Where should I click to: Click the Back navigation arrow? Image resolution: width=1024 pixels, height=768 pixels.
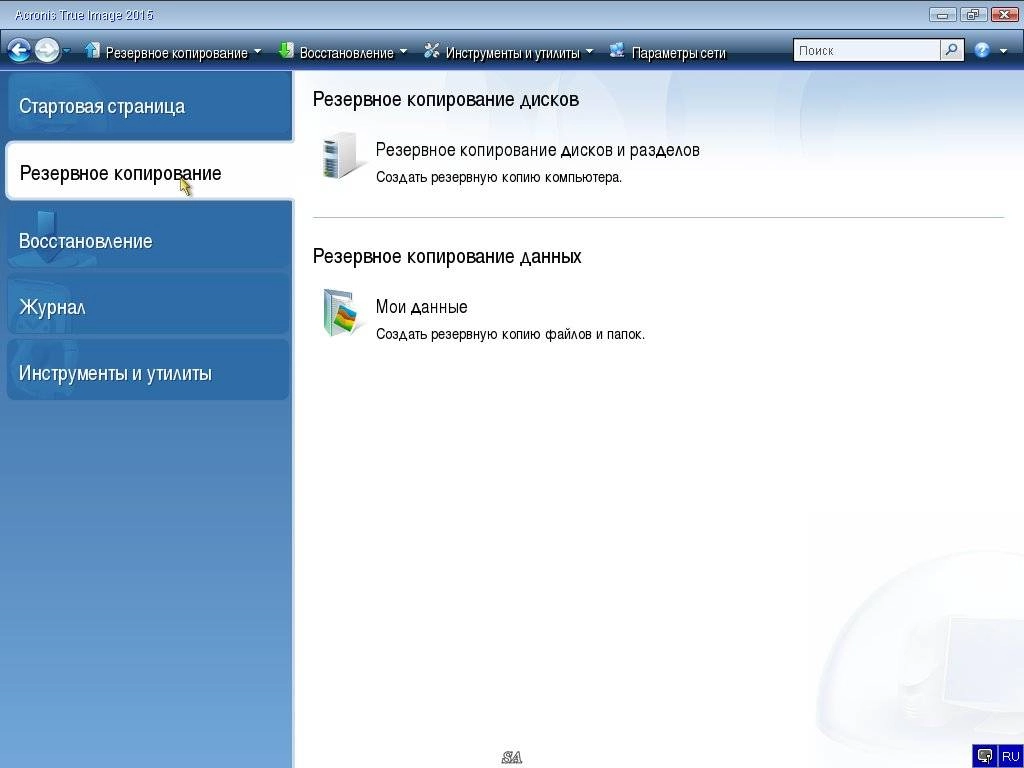pos(20,50)
